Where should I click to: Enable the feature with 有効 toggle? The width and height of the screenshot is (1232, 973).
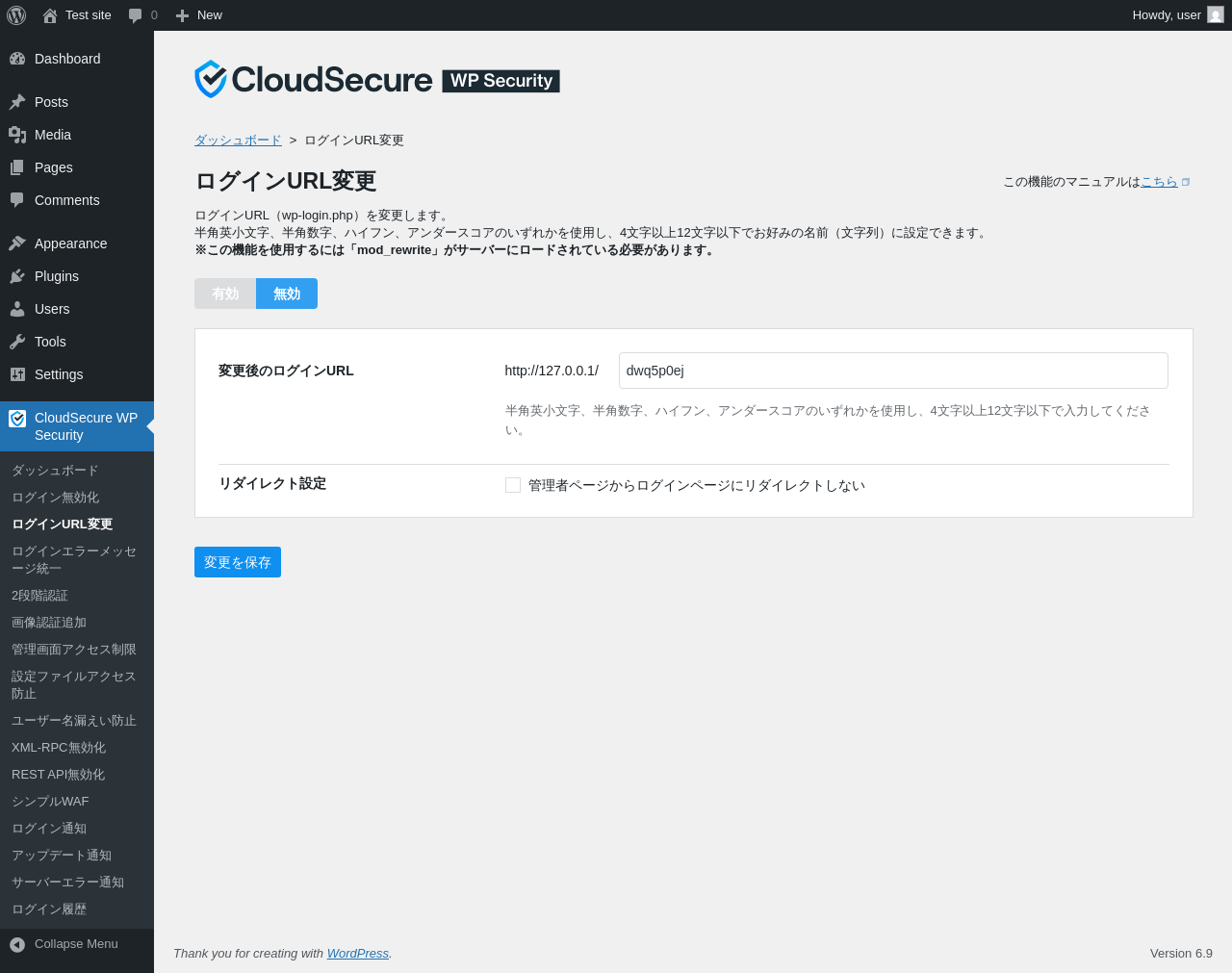[225, 294]
